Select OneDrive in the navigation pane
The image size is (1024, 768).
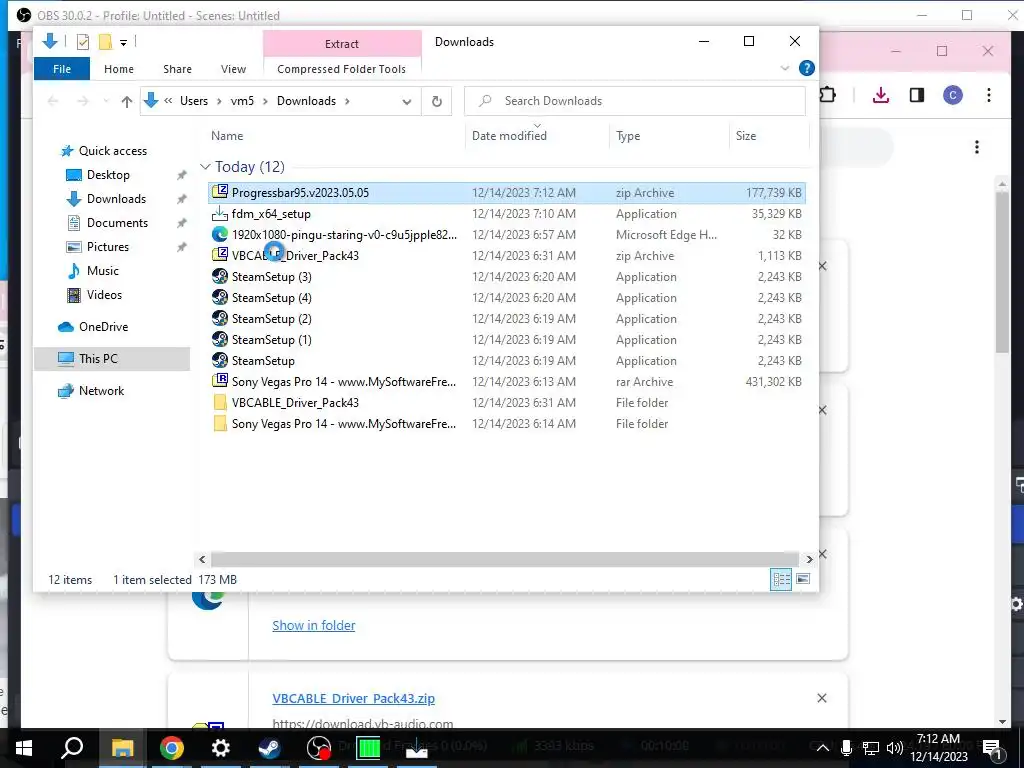pyautogui.click(x=103, y=327)
